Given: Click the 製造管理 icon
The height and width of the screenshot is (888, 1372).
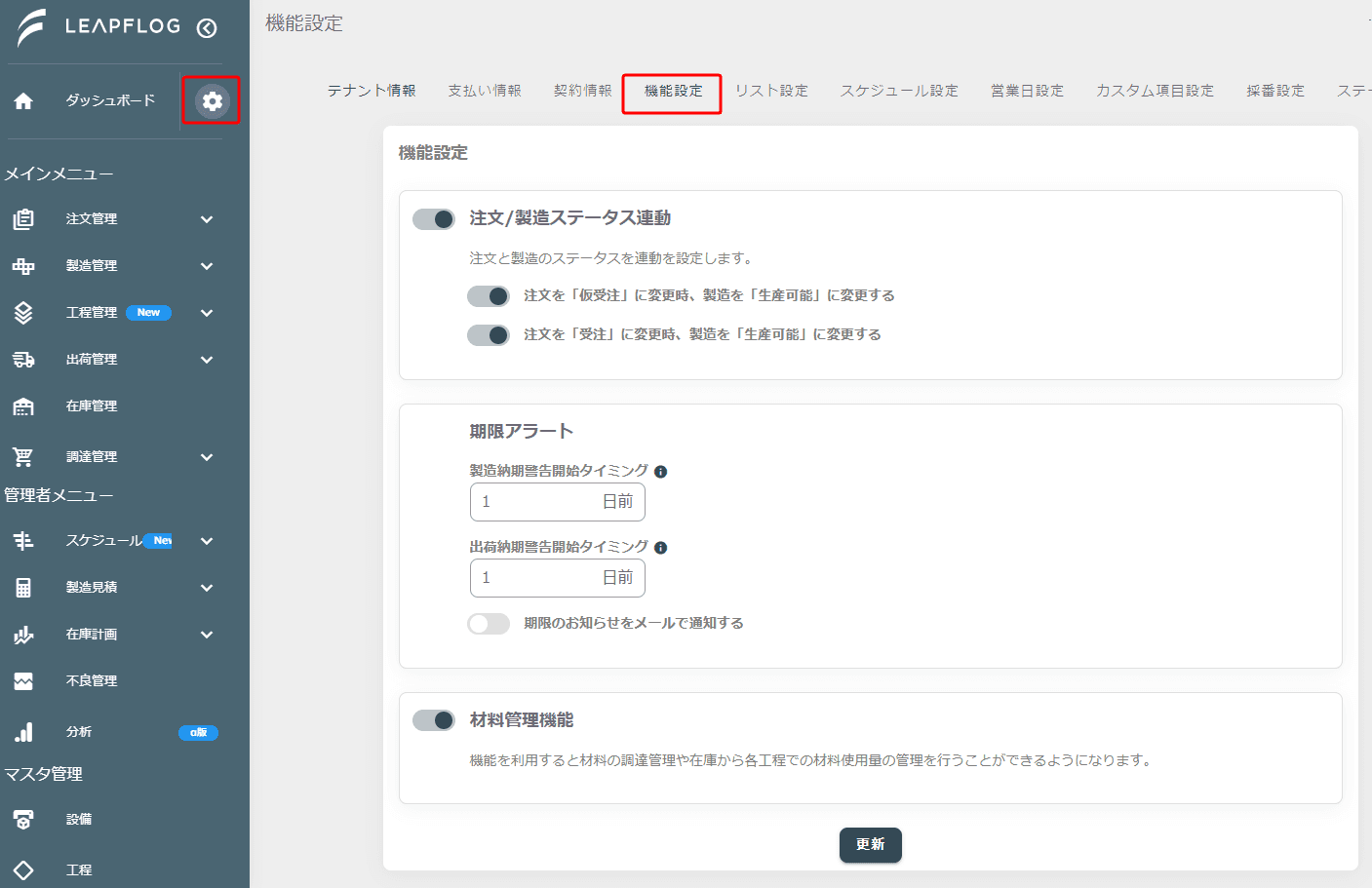Looking at the screenshot, I should pos(23,266).
